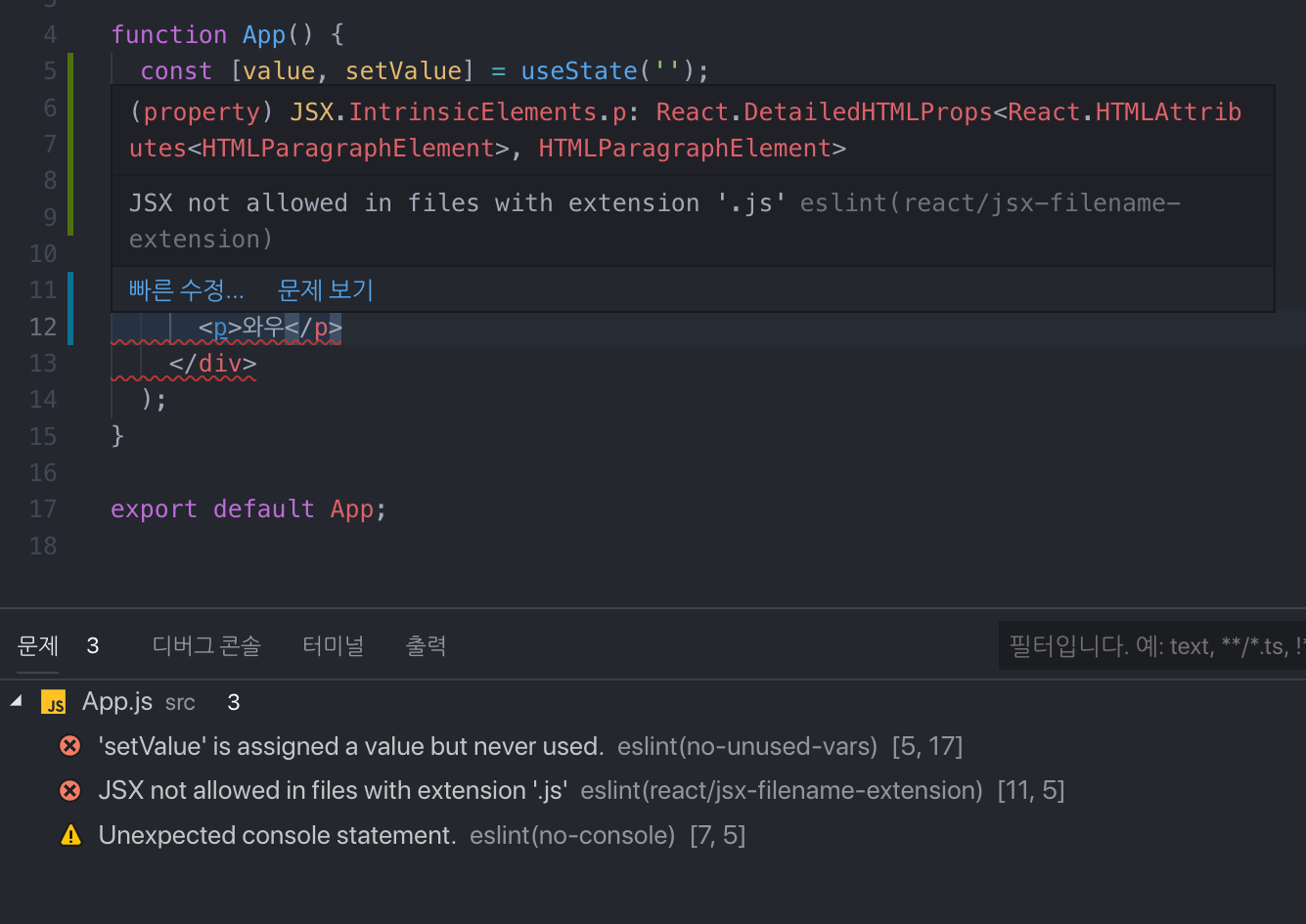The image size is (1306, 924).
Task: Collapse the App.js problems group
Action: point(17,701)
